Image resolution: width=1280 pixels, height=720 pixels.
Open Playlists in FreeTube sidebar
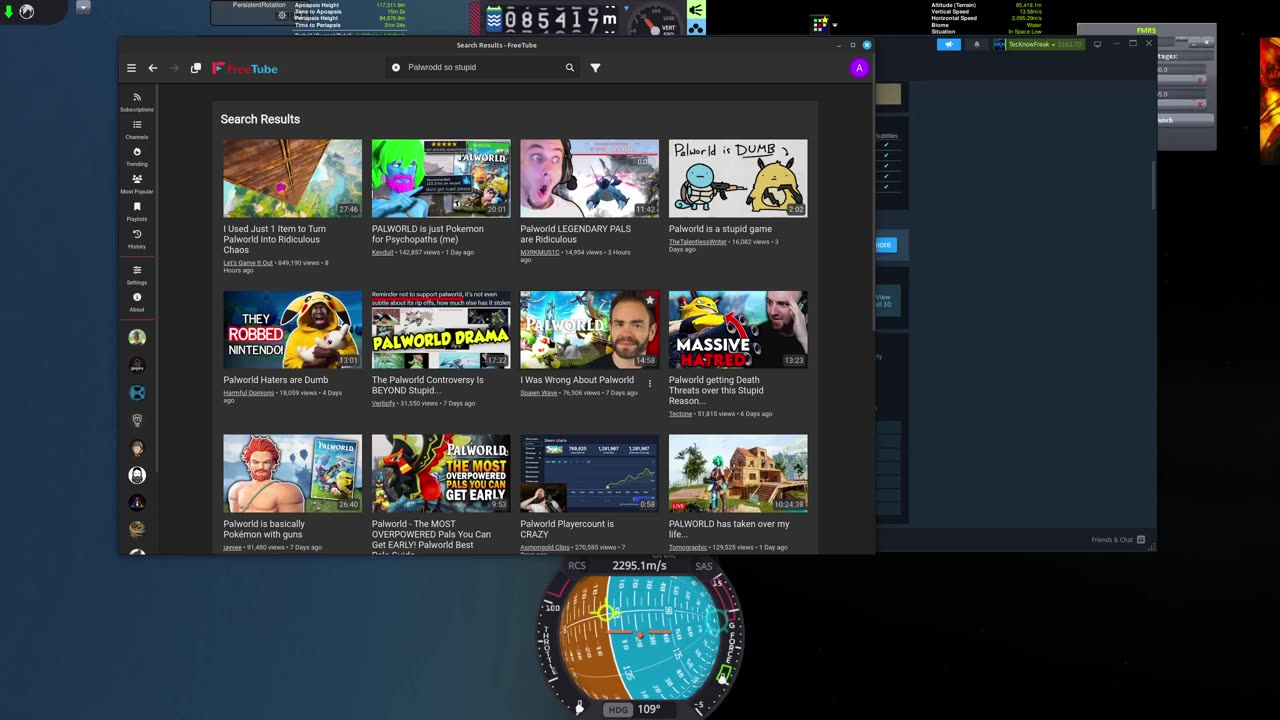[137, 211]
